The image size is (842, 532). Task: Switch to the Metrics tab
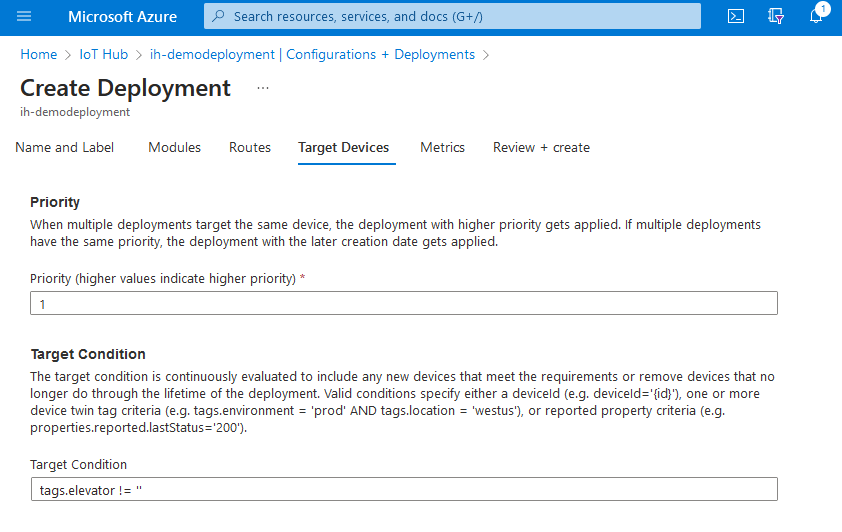tap(442, 147)
